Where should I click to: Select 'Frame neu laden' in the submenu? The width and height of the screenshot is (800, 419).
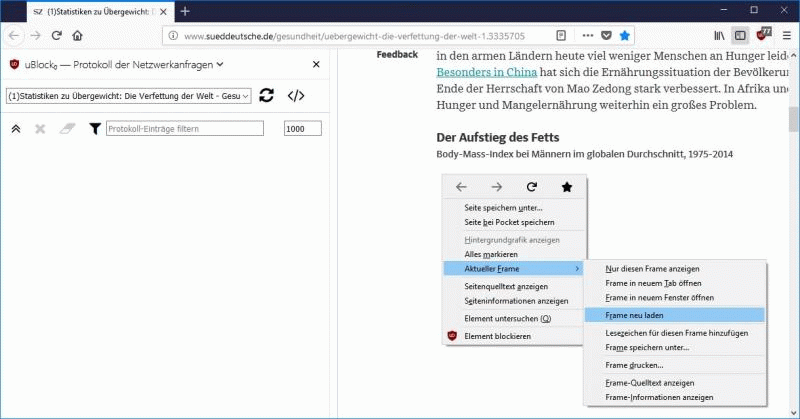(641, 314)
